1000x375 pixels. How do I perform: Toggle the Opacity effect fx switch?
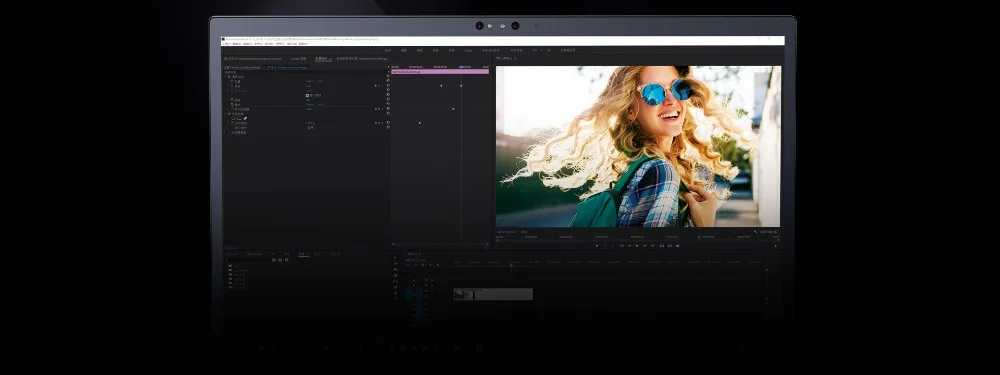(230, 114)
